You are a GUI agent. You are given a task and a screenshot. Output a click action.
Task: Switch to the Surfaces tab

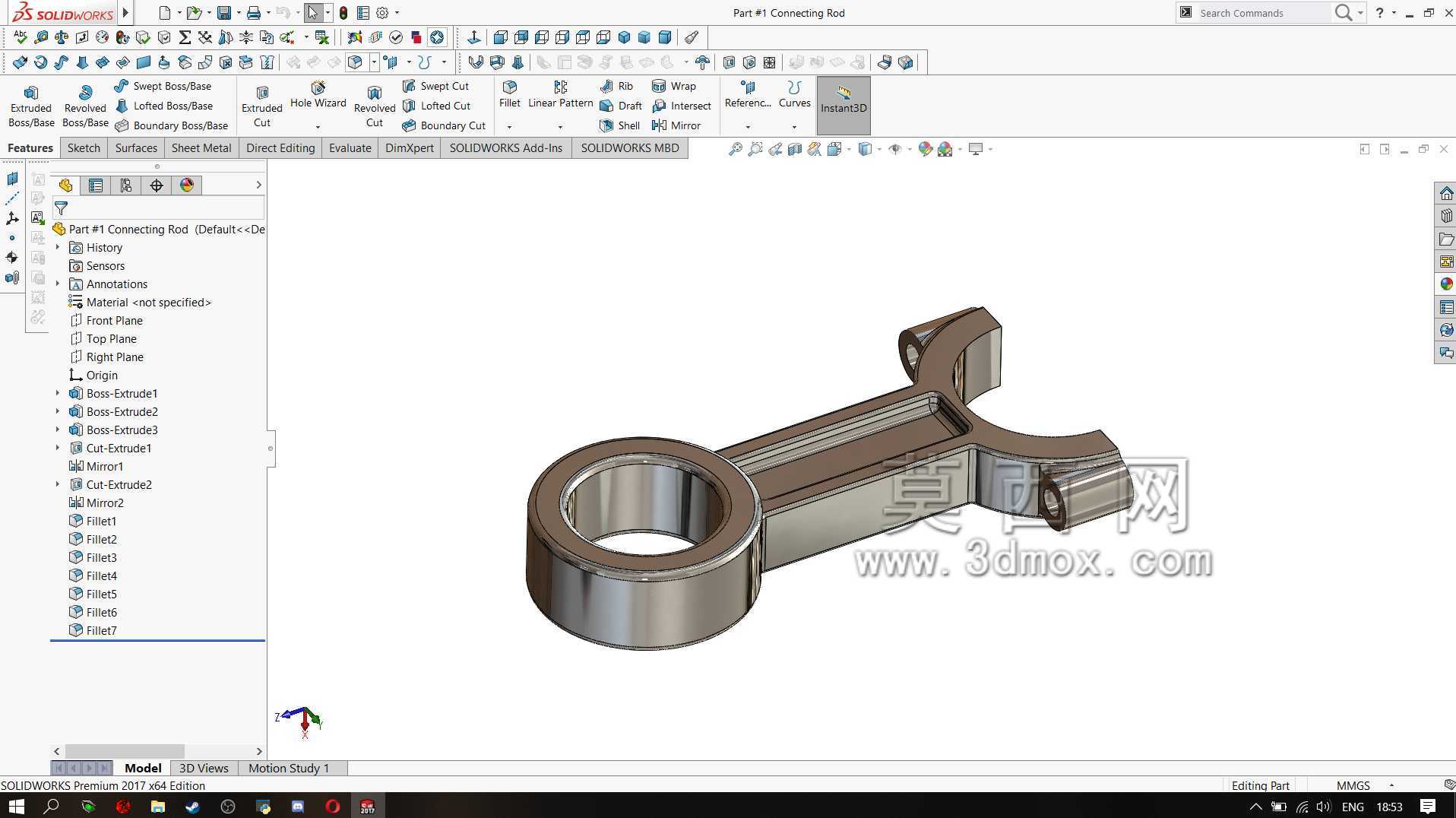click(136, 147)
